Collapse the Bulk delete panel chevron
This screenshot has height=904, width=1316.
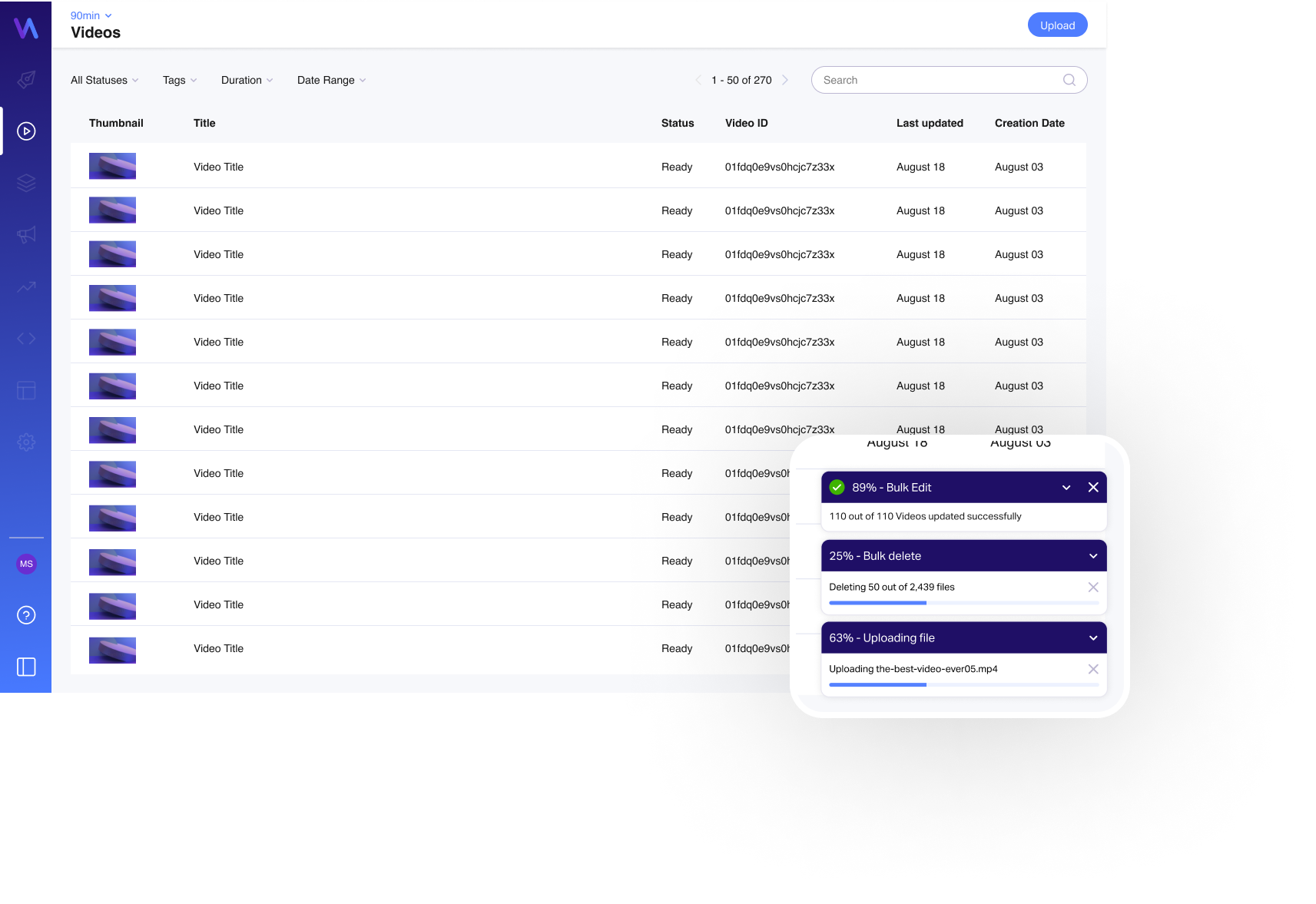coord(1093,556)
